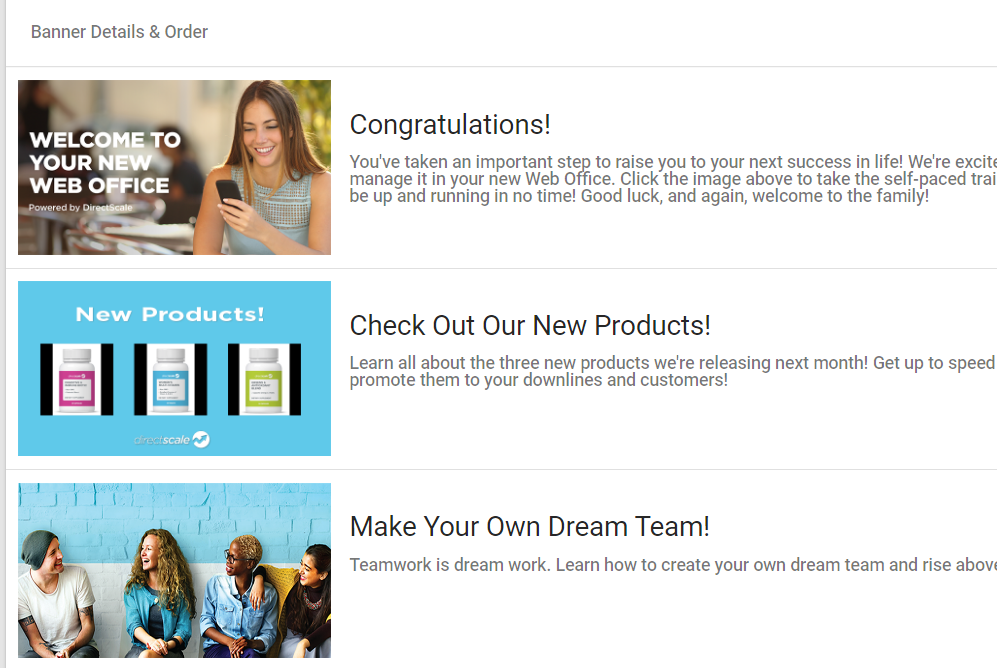Open the Make Your Own Dream Team! title
The image size is (997, 668).
529,527
